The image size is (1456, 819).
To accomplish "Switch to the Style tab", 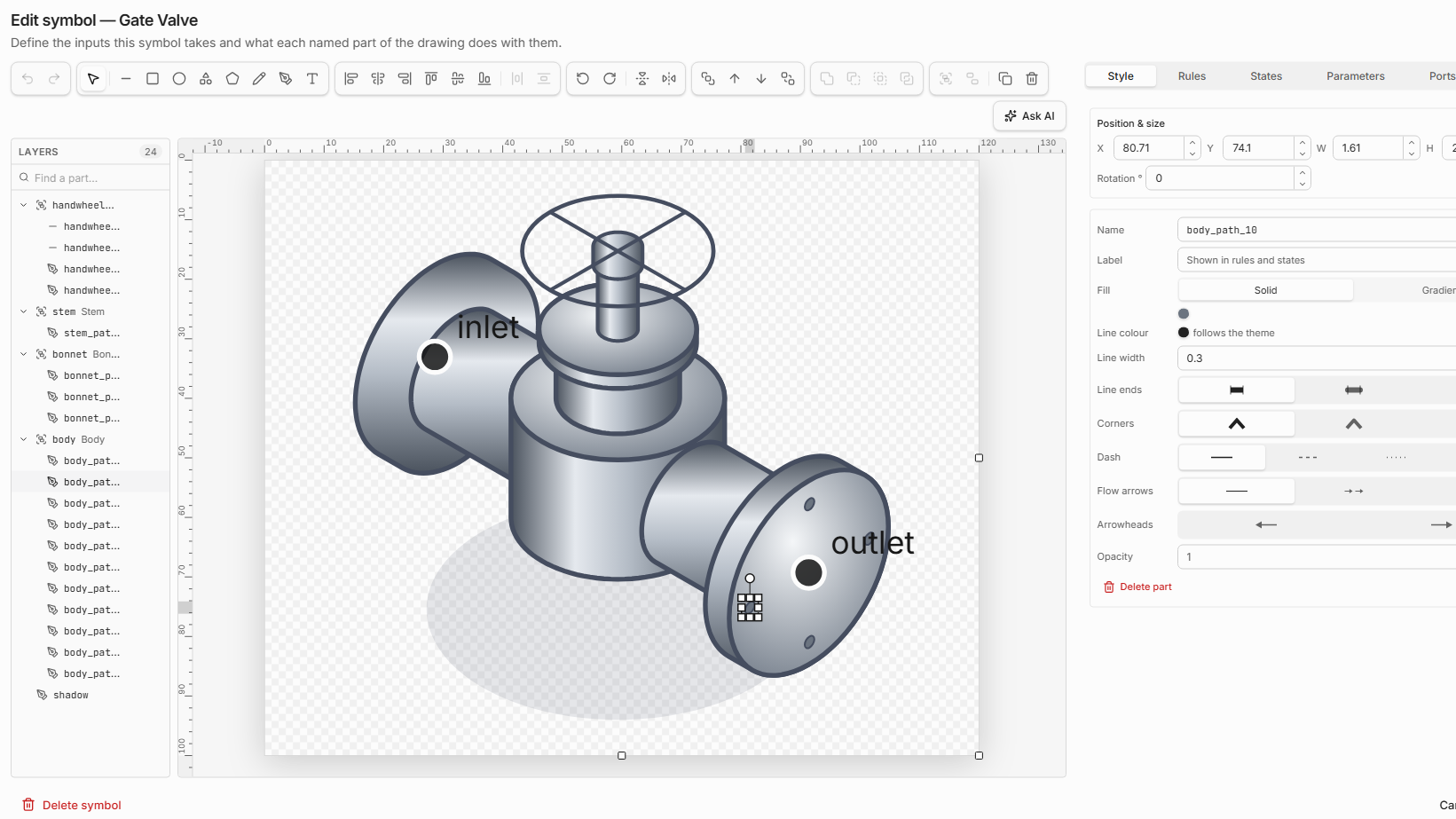I will (1121, 76).
